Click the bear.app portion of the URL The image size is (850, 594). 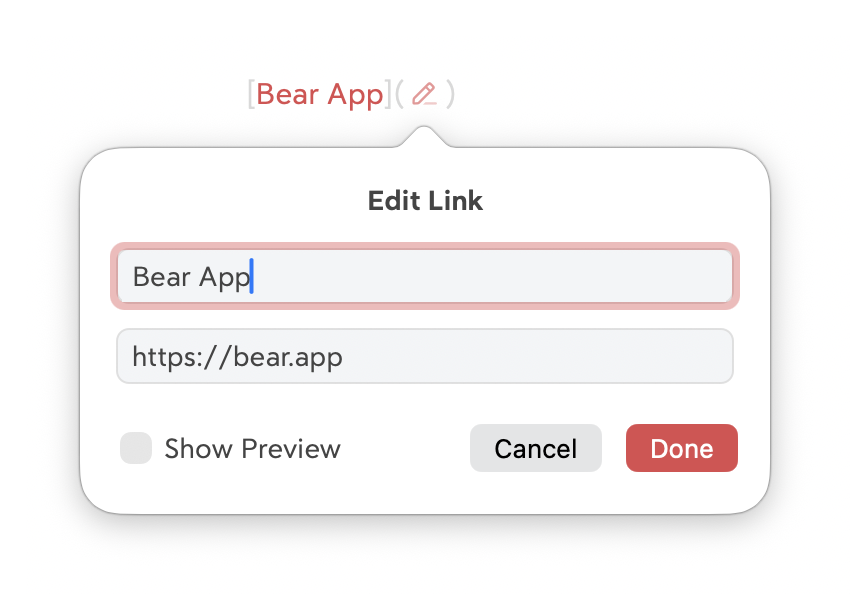coord(288,357)
